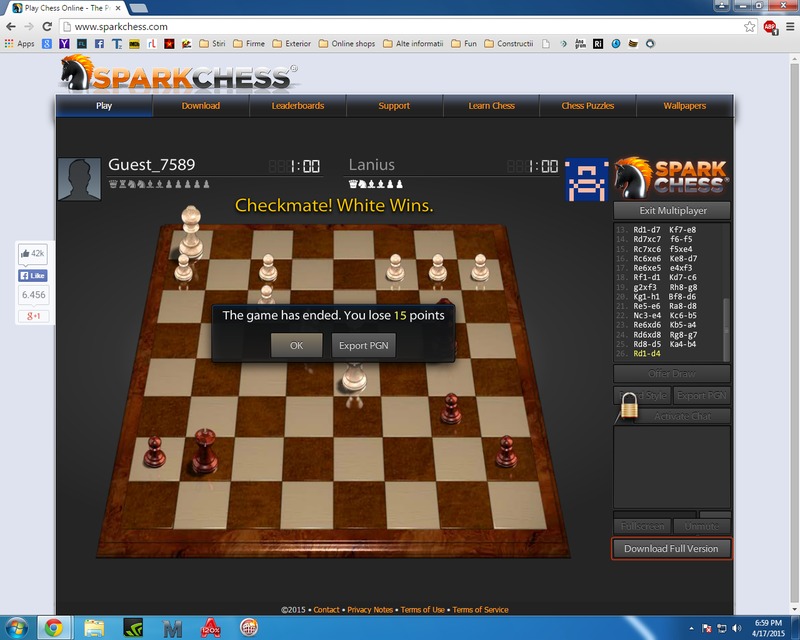Click the SparkChess logo above Exit Multiplayer
Image resolution: width=800 pixels, height=640 pixels.
click(x=671, y=178)
